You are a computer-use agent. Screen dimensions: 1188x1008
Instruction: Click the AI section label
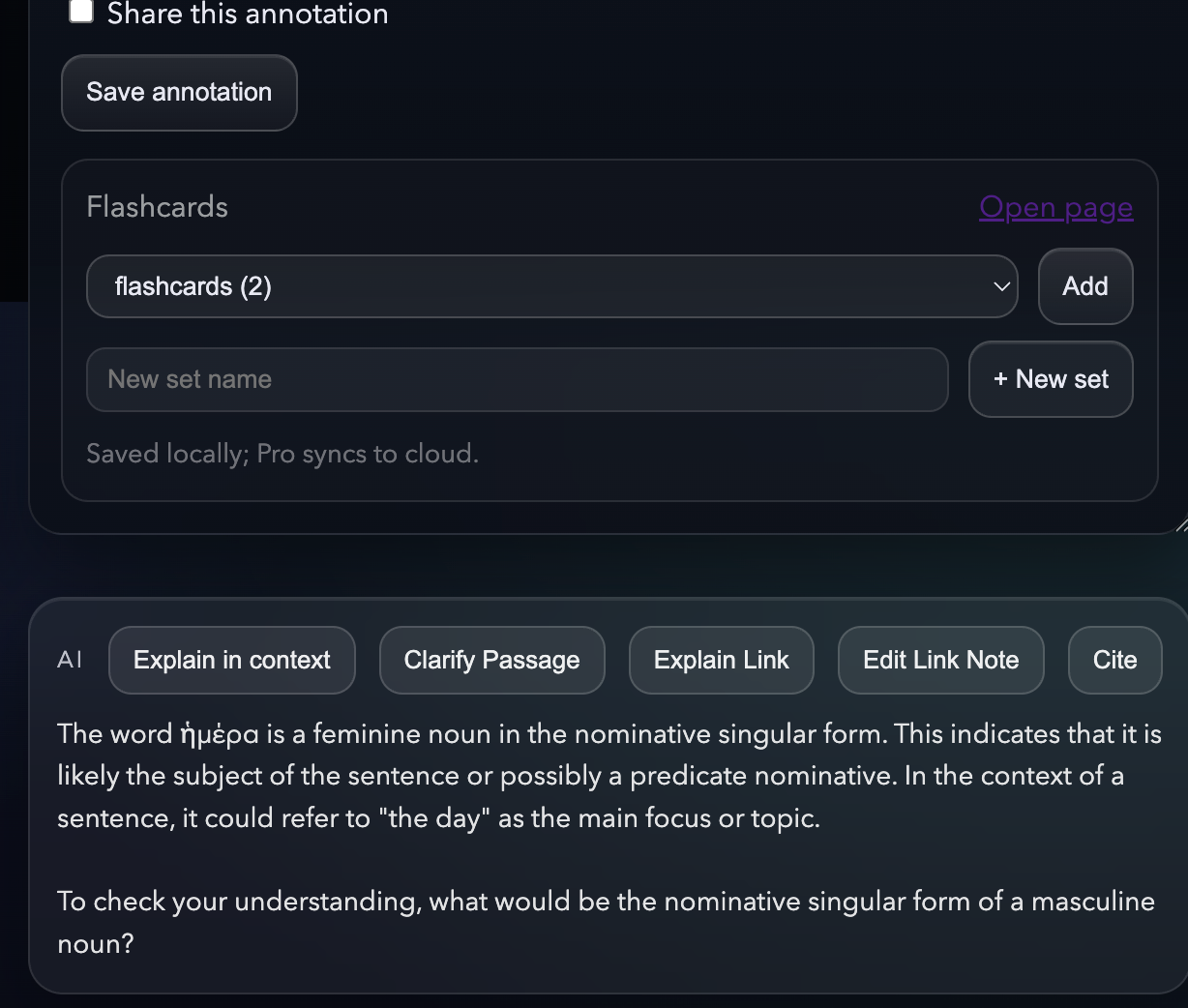click(x=69, y=660)
